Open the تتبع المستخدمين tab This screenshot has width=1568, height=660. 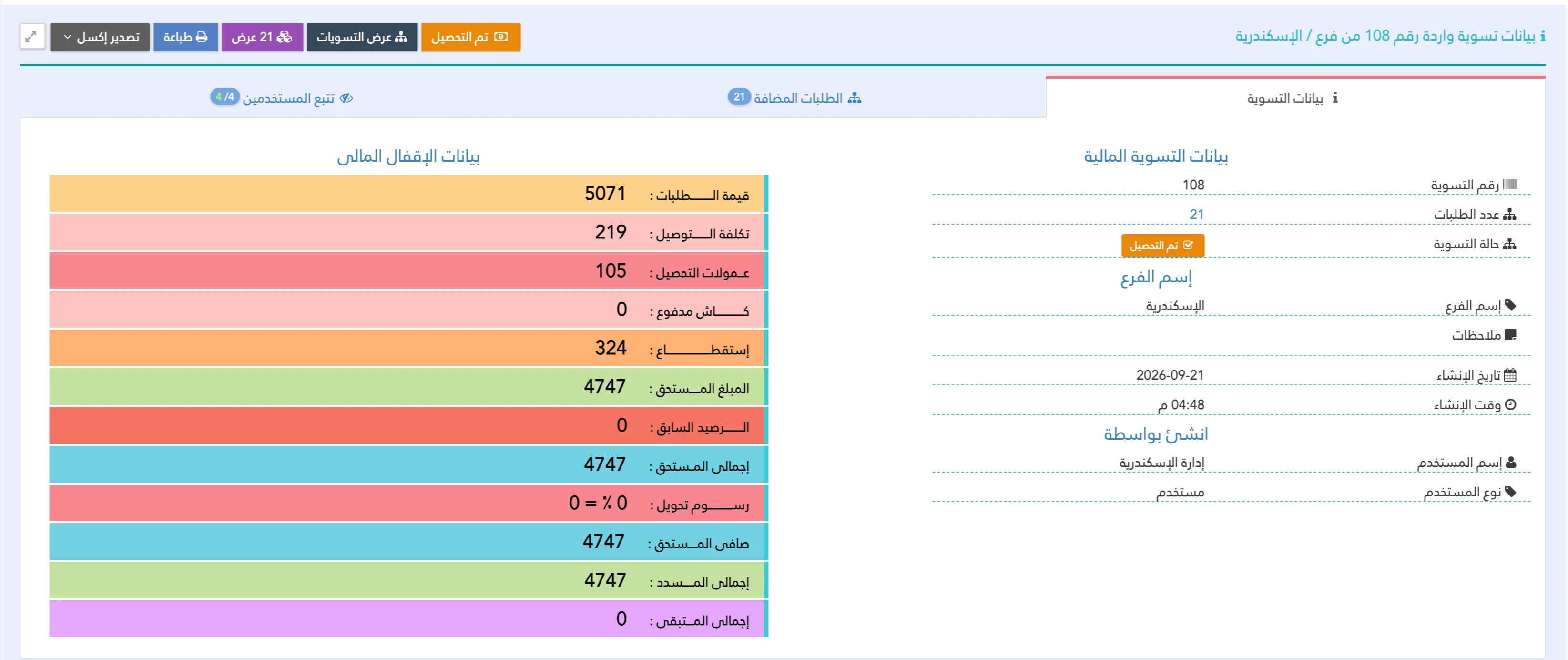click(282, 97)
